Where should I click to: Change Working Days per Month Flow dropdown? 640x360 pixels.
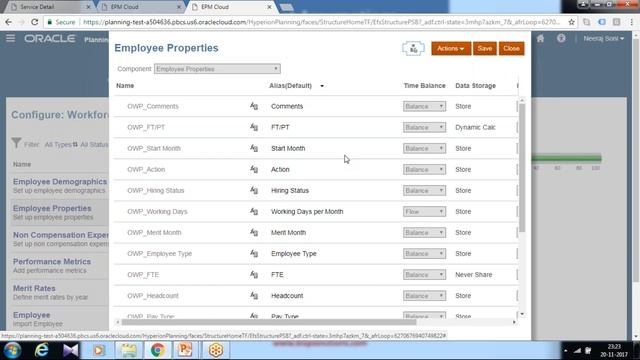pyautogui.click(x=424, y=211)
